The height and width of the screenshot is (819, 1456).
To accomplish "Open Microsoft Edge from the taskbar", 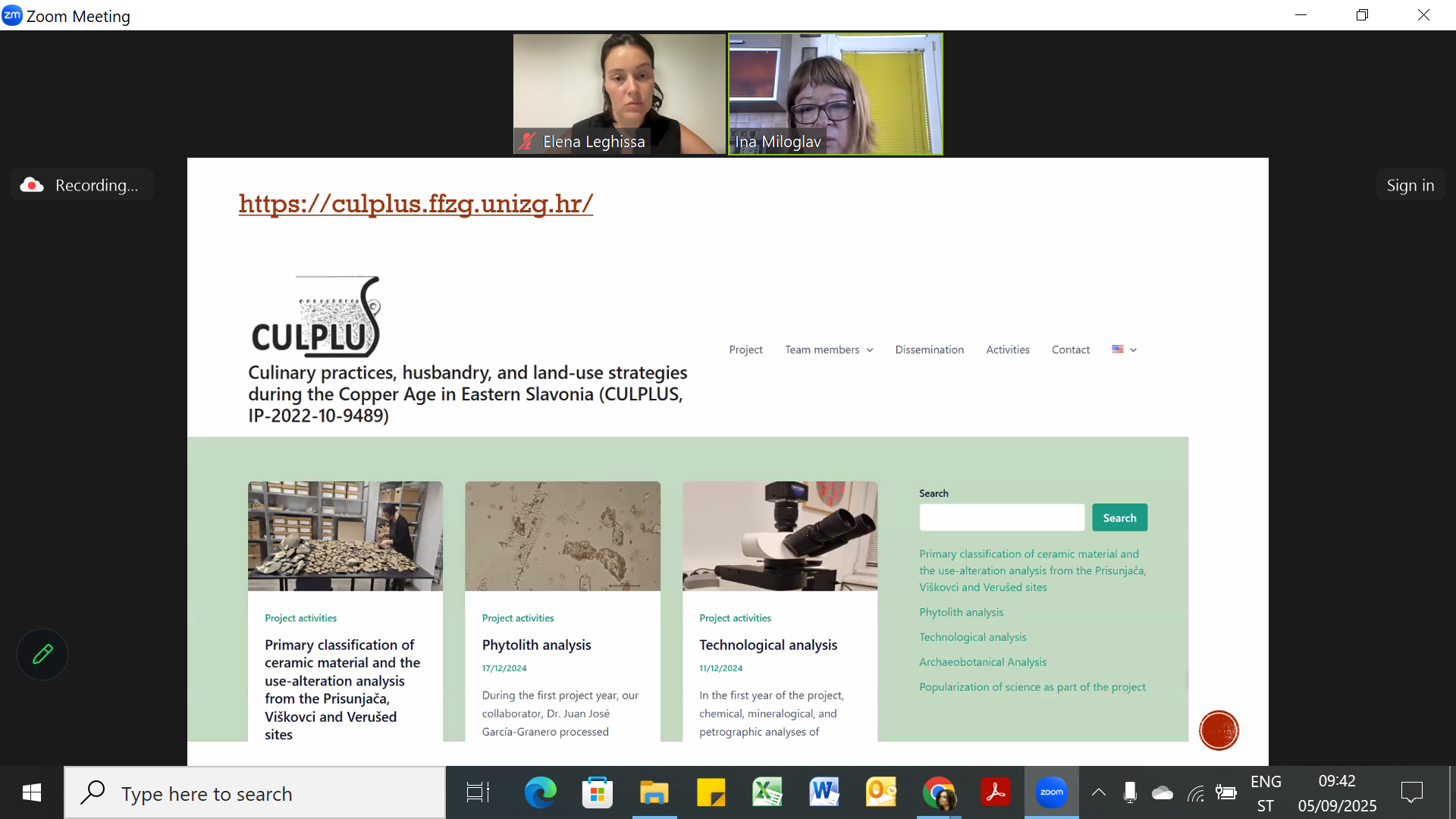I will point(540,793).
